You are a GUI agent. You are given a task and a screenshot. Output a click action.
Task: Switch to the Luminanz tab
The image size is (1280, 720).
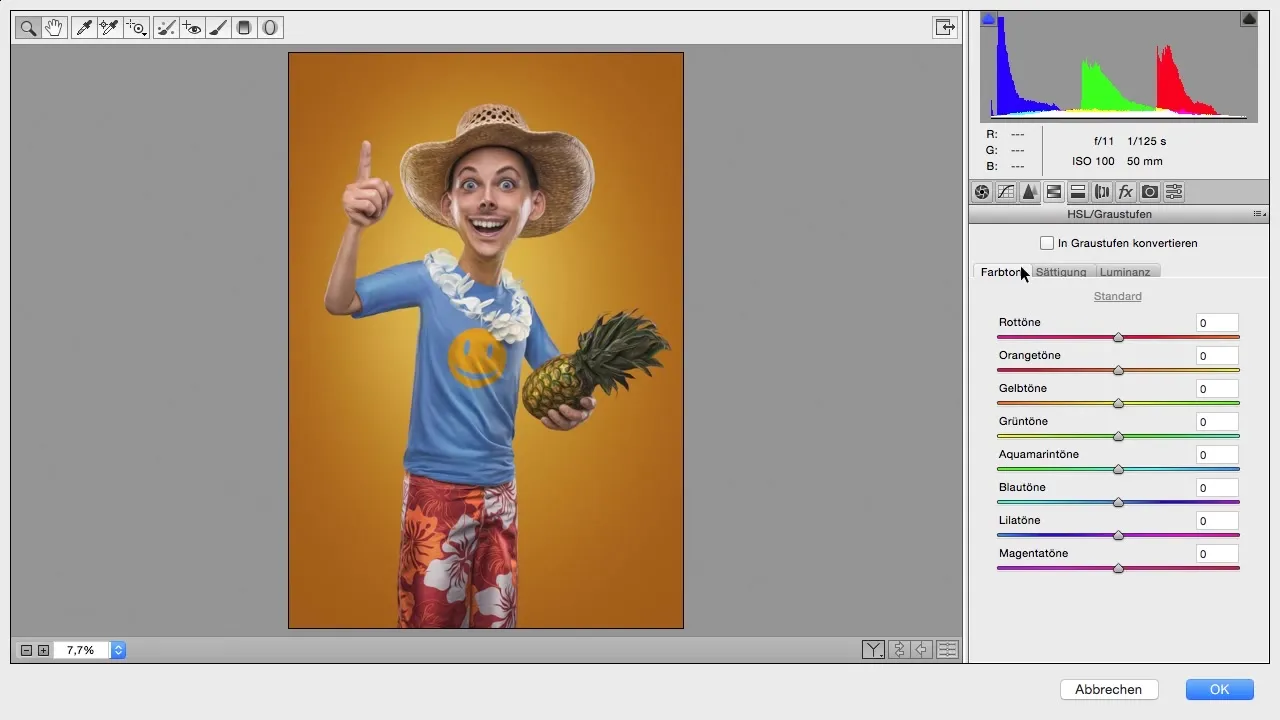pyautogui.click(x=1127, y=272)
